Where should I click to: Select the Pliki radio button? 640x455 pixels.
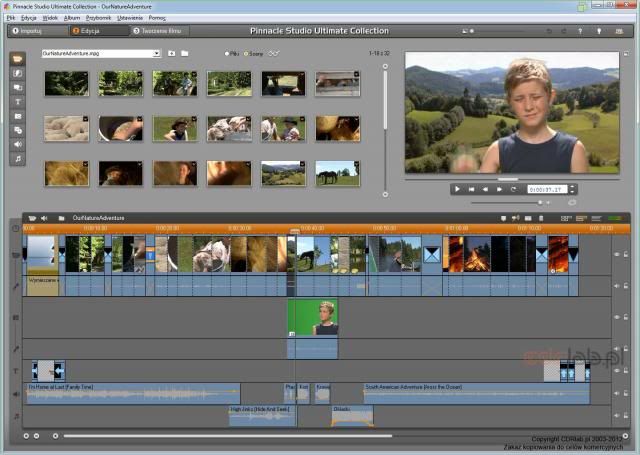pos(227,53)
